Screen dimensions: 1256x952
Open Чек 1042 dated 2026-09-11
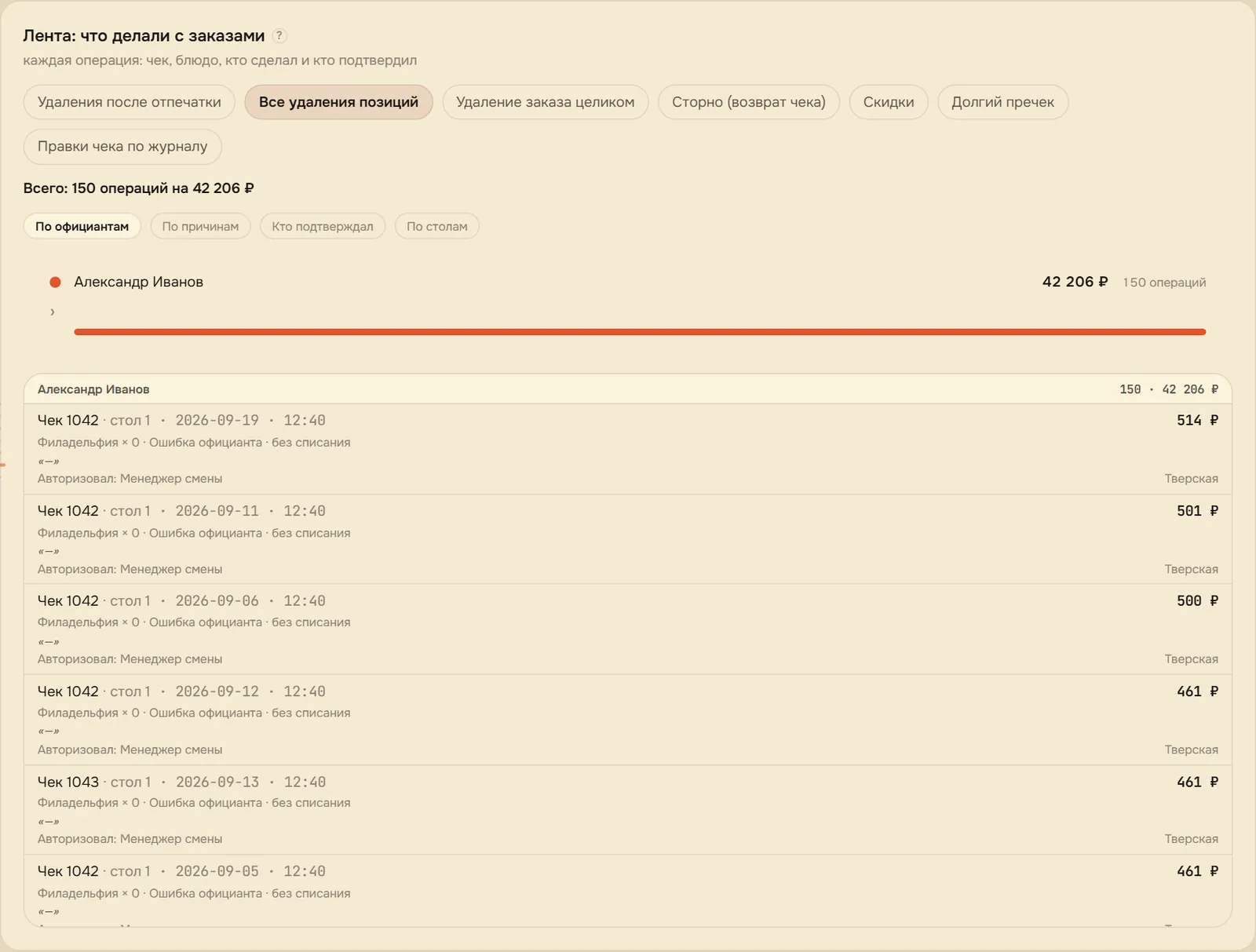pyautogui.click(x=628, y=539)
